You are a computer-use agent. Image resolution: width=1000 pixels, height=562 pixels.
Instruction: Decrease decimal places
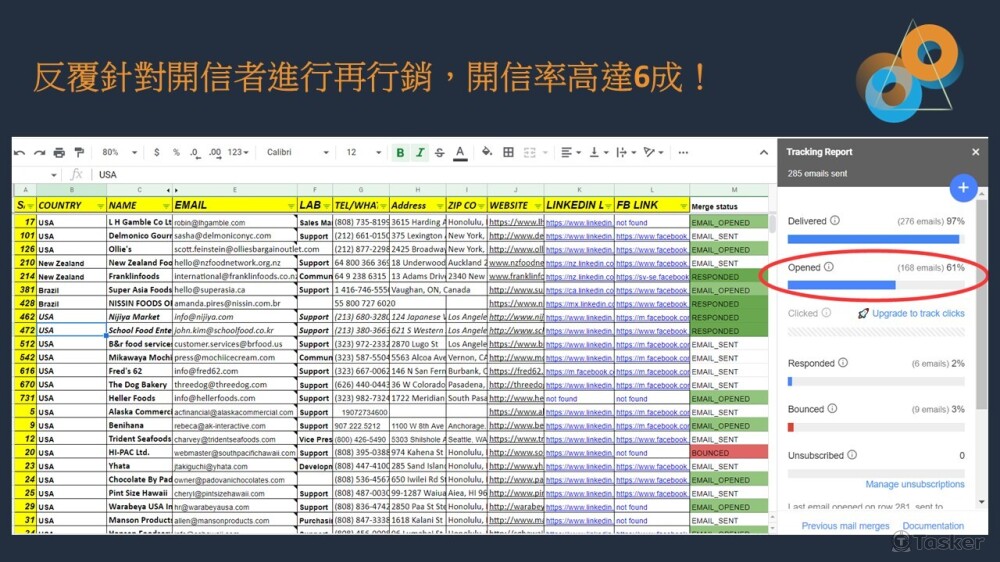[x=195, y=152]
